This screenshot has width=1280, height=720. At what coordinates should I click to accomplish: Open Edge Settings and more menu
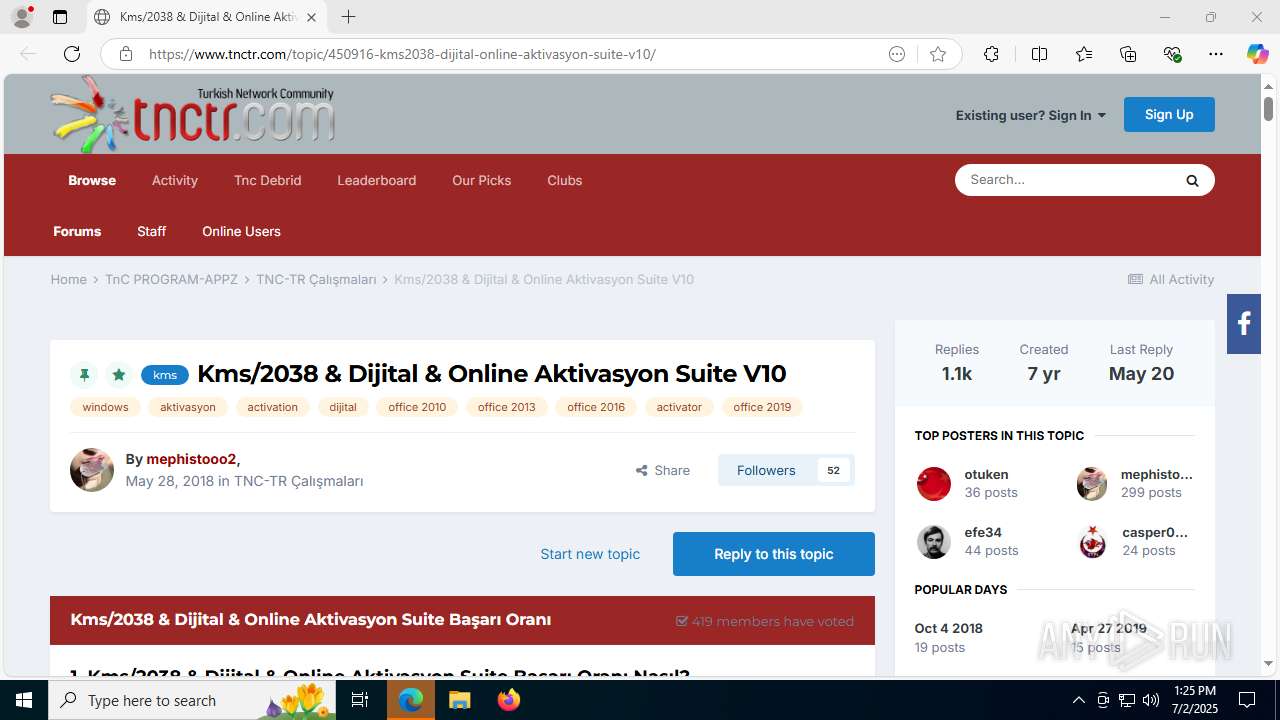[1216, 54]
